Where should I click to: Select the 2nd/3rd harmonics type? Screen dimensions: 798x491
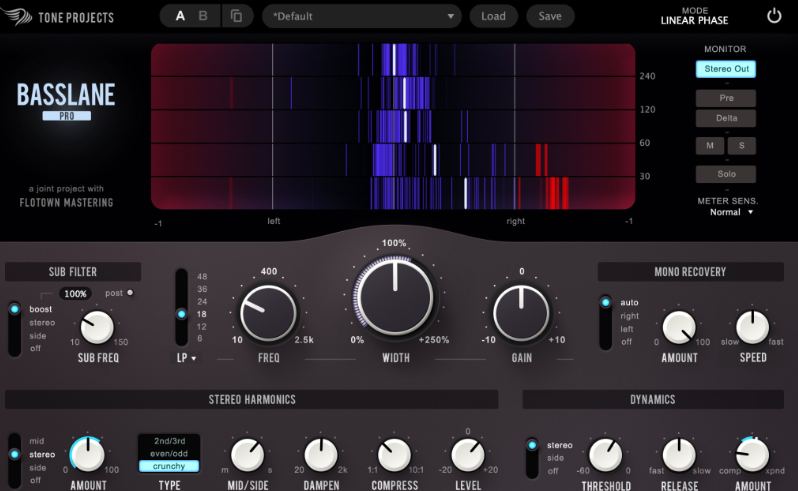(169, 441)
